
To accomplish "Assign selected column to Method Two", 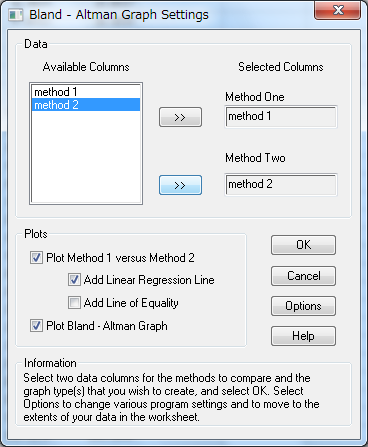I will [x=180, y=185].
